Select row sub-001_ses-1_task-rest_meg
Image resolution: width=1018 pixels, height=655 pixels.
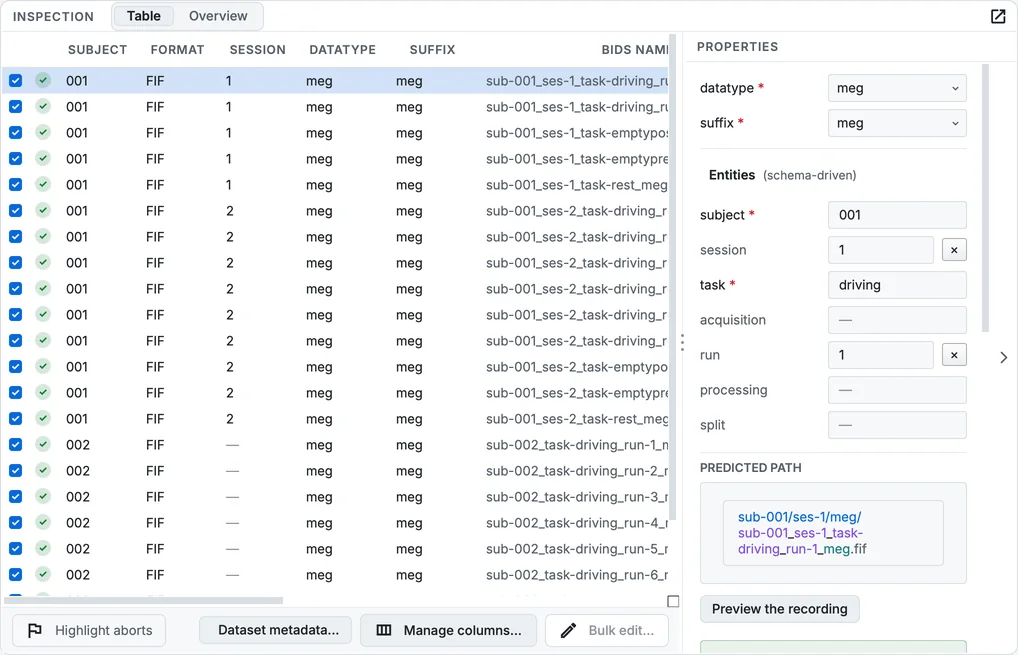pyautogui.click(x=335, y=184)
